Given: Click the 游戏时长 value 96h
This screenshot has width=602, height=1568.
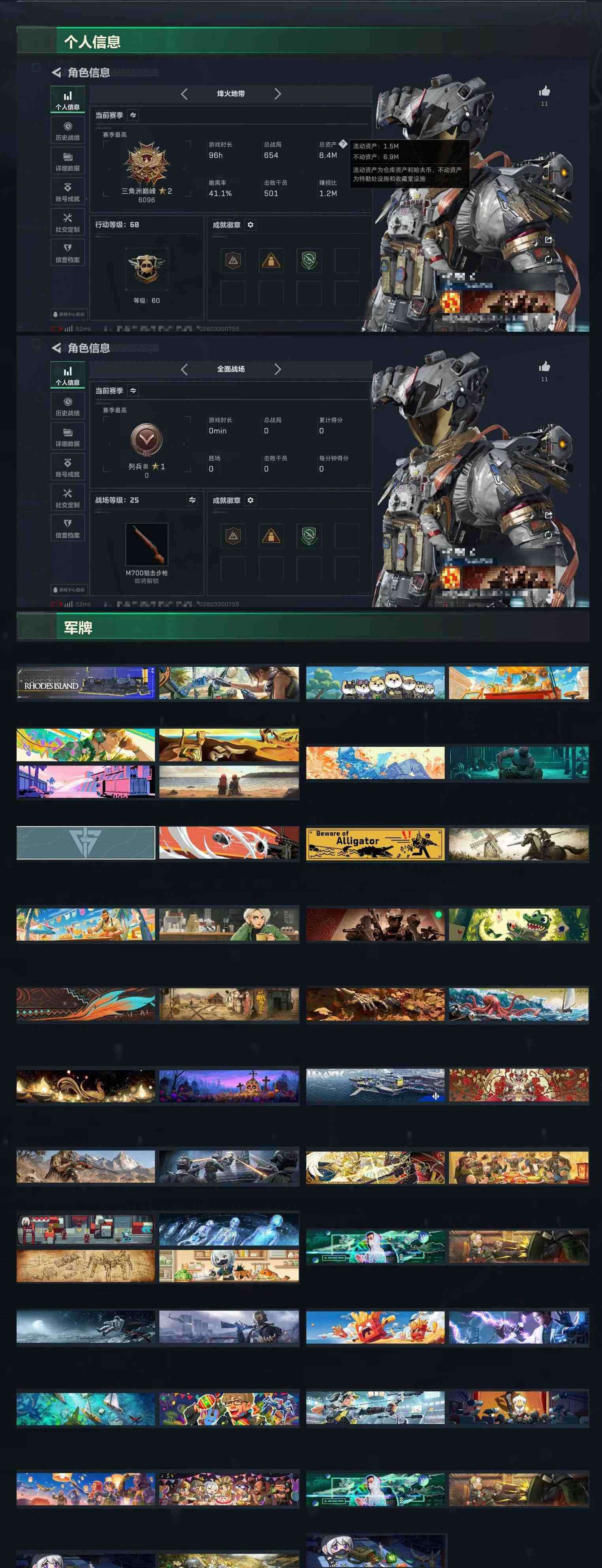Looking at the screenshot, I should (216, 155).
